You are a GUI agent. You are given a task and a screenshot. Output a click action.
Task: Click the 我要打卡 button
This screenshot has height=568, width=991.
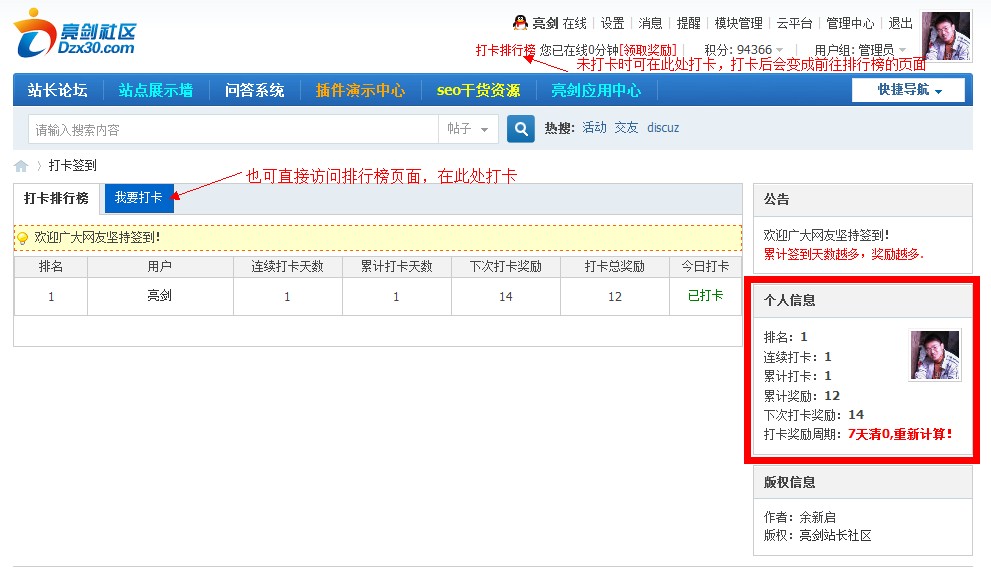139,198
